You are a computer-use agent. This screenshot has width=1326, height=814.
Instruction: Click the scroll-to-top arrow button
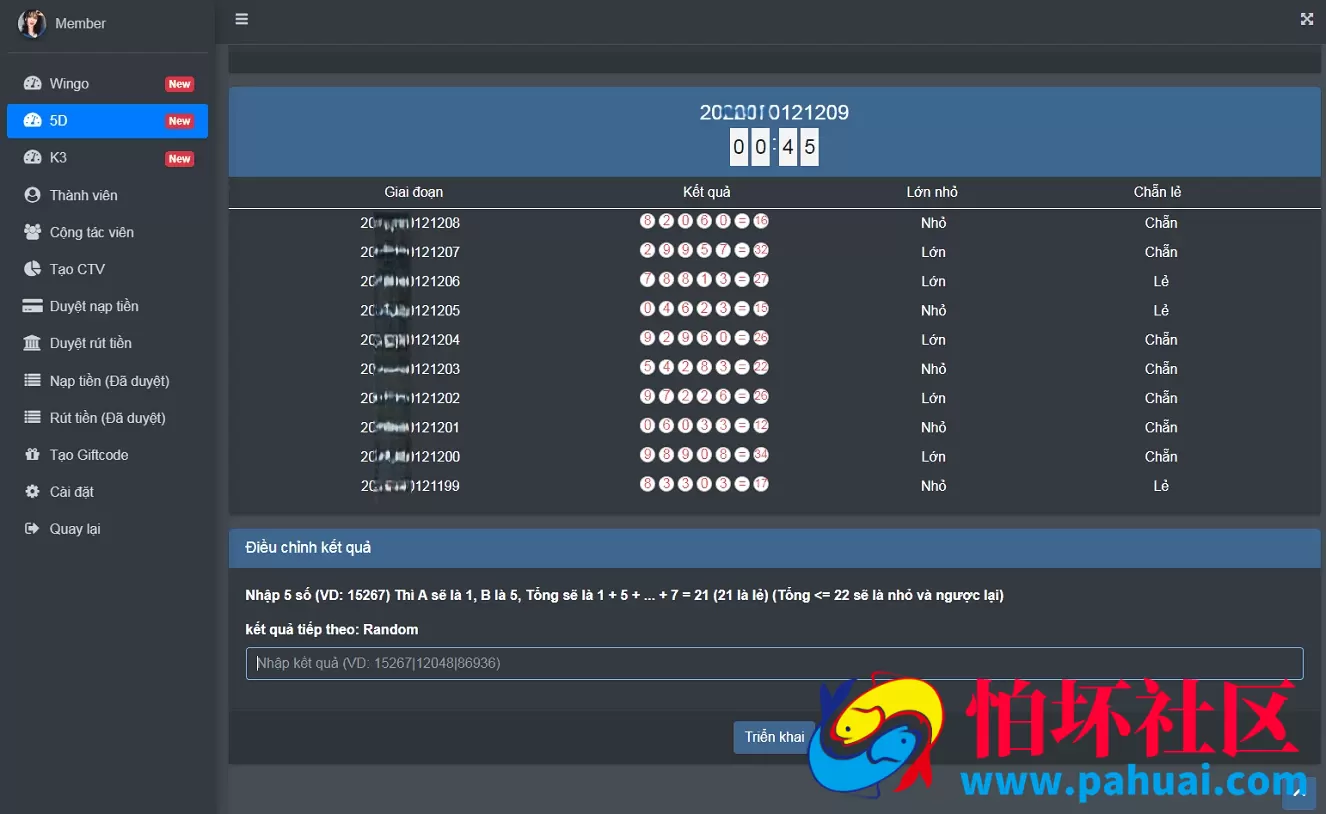tap(1299, 793)
